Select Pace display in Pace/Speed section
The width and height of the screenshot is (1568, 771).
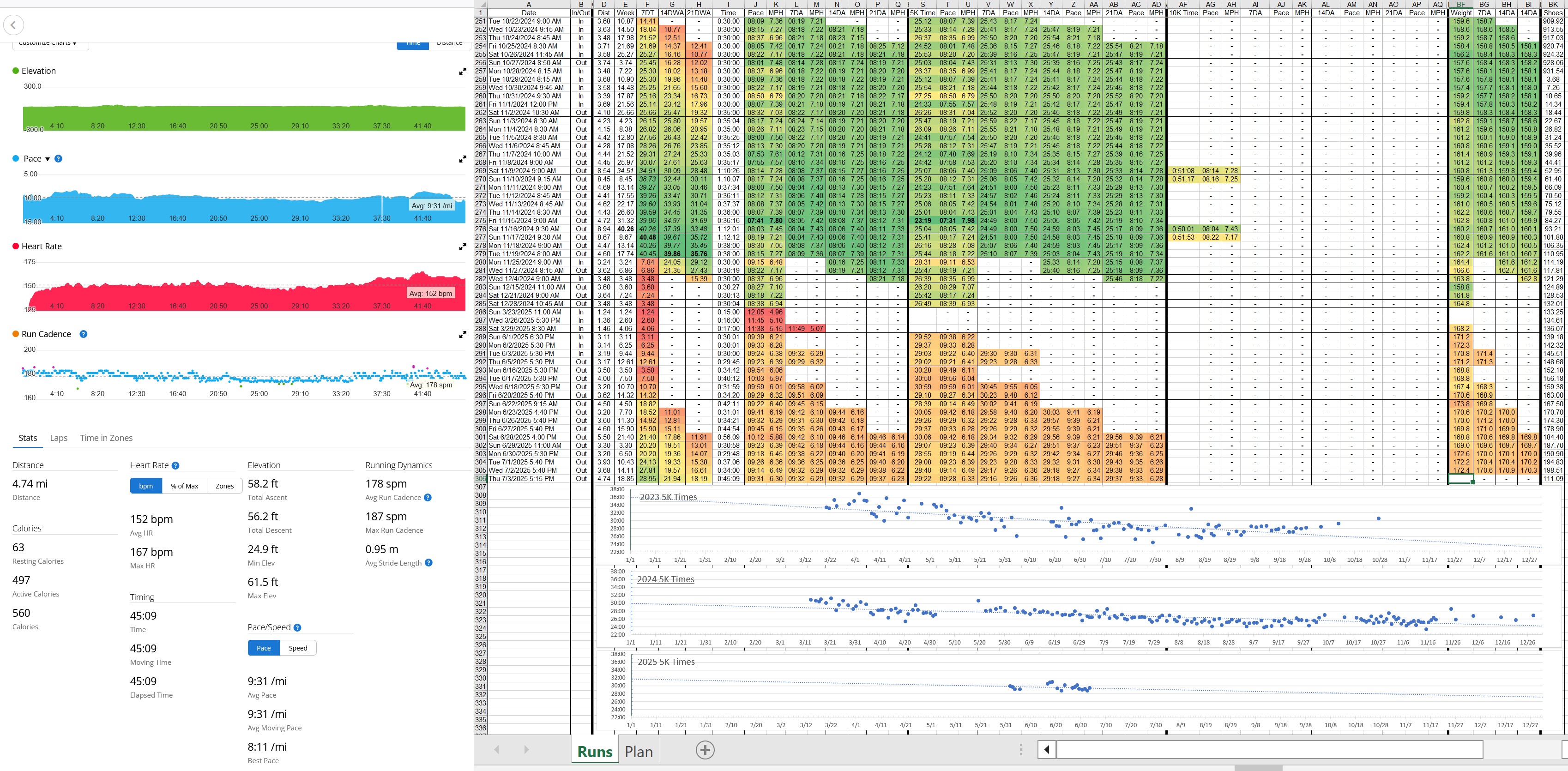pyautogui.click(x=264, y=648)
